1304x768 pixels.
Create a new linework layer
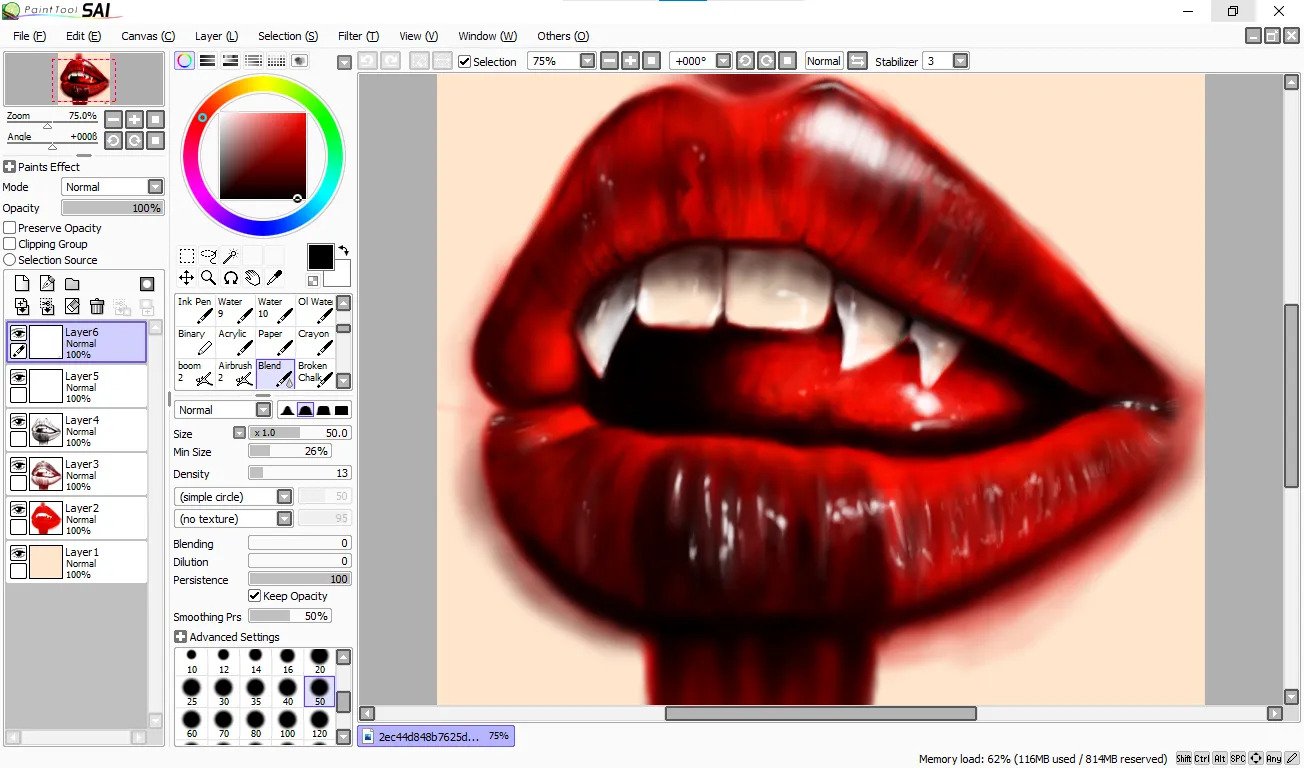[47, 284]
